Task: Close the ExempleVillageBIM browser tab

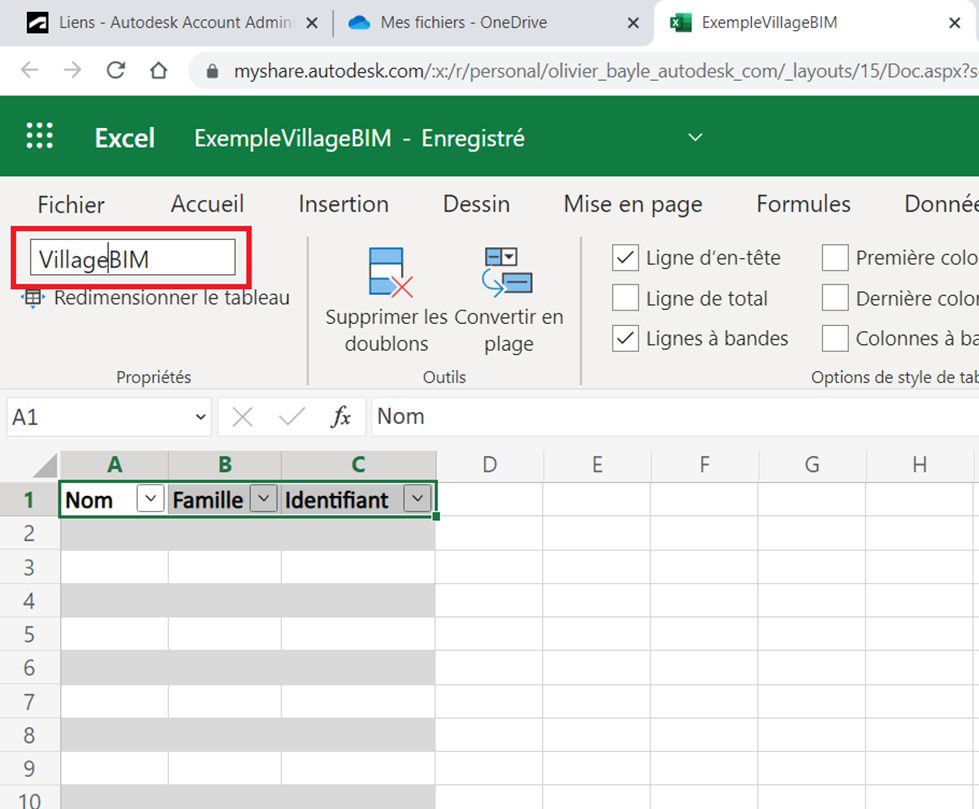Action: 954,24
